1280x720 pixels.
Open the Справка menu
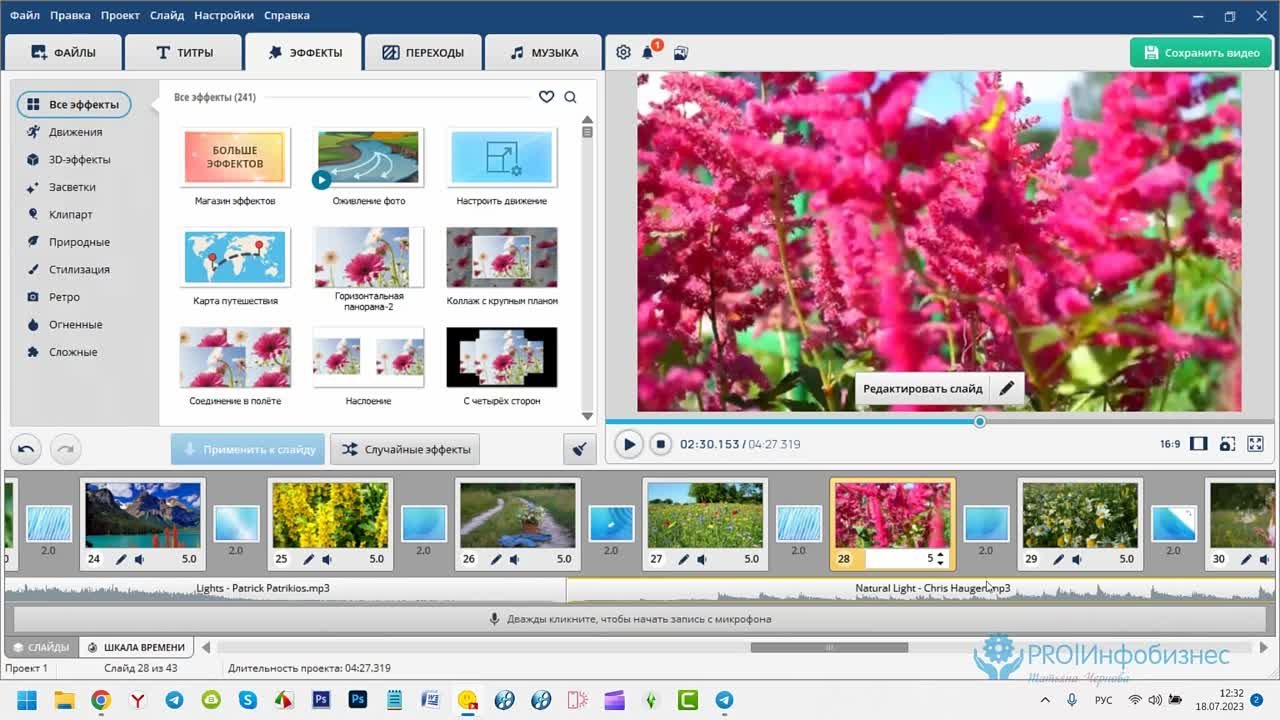(287, 16)
